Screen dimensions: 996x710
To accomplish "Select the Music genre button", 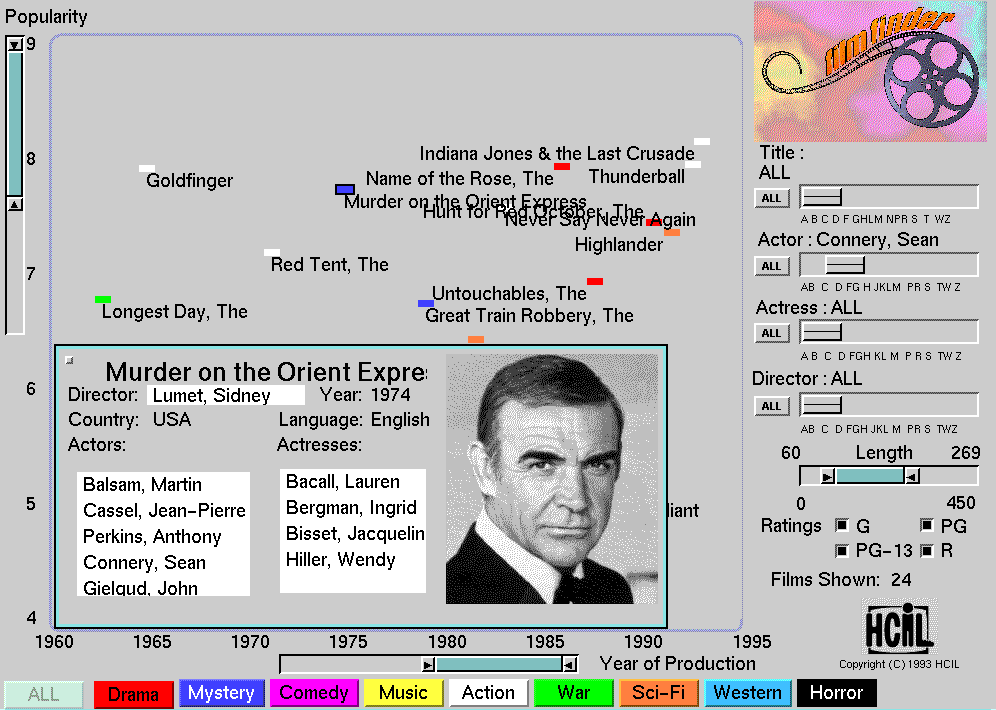I will (403, 693).
